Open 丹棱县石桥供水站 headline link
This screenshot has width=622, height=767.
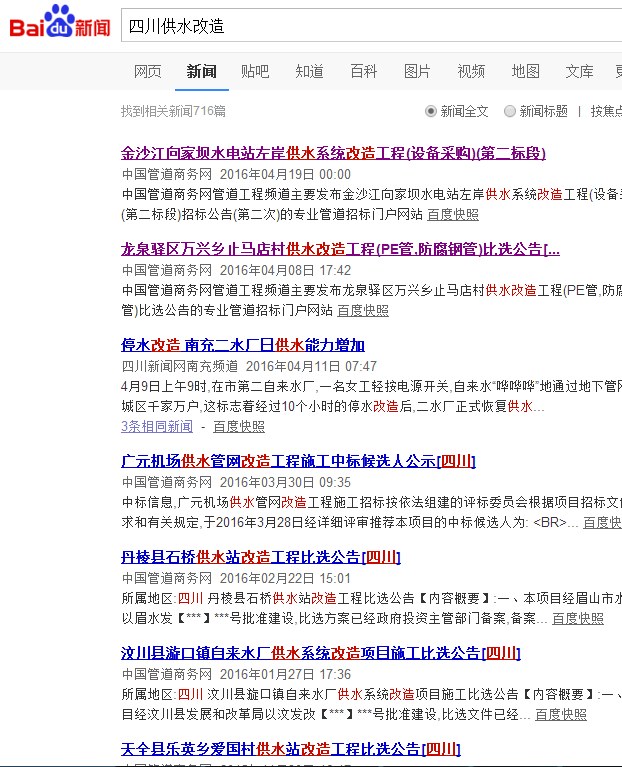[261, 557]
